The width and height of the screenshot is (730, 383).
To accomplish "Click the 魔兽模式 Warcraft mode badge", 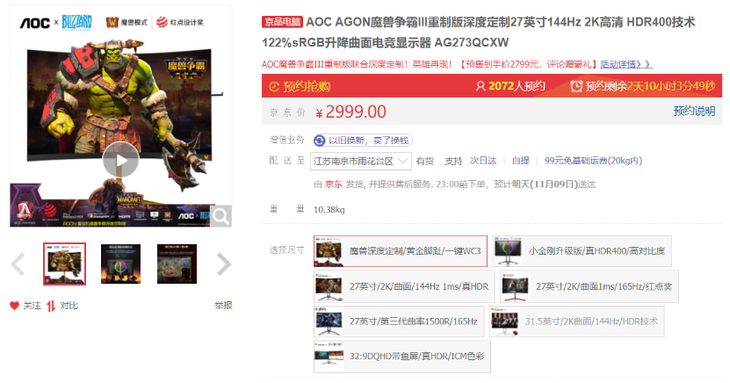I will (x=127, y=22).
